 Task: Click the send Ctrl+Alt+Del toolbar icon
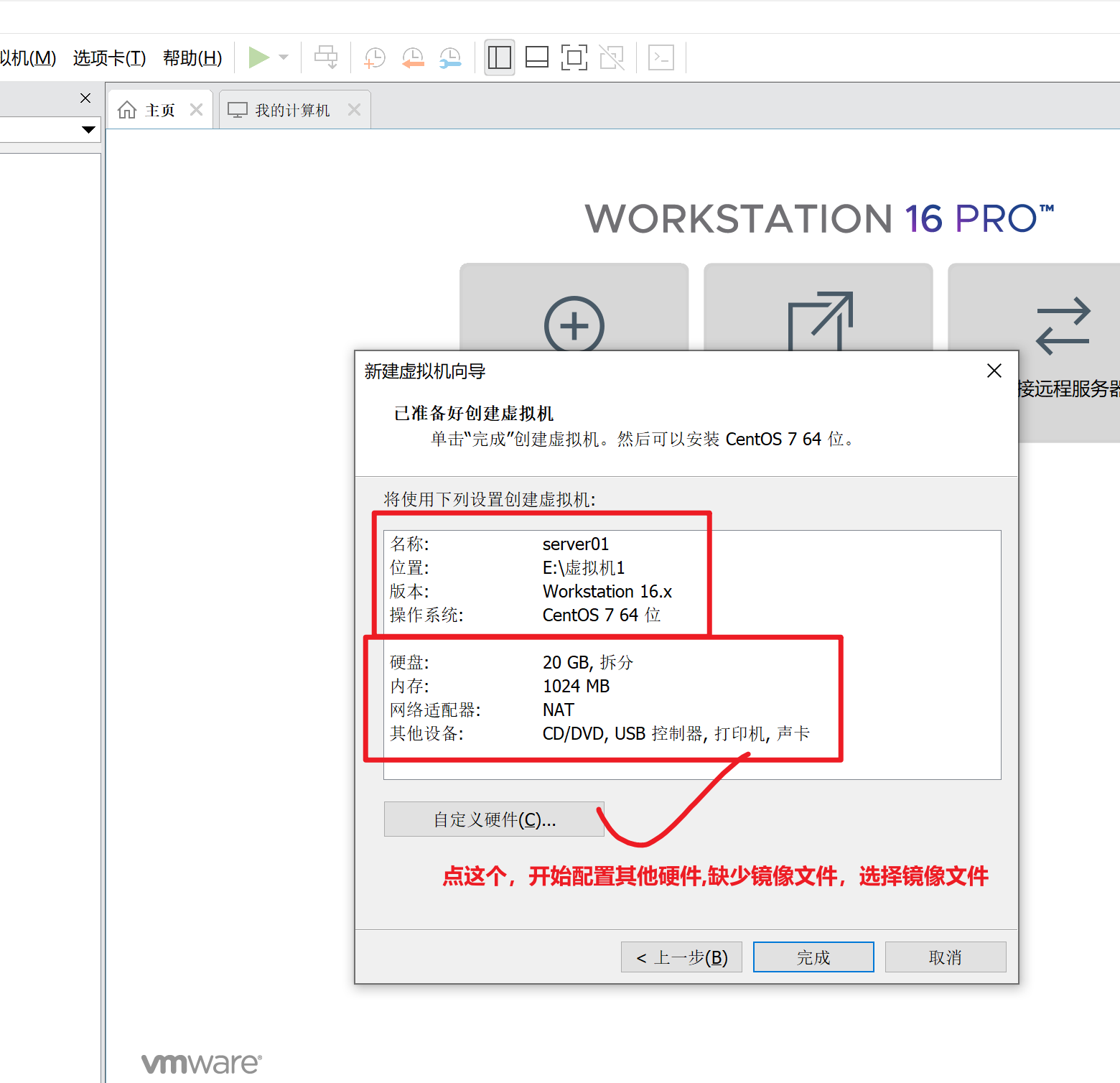pyautogui.click(x=326, y=57)
